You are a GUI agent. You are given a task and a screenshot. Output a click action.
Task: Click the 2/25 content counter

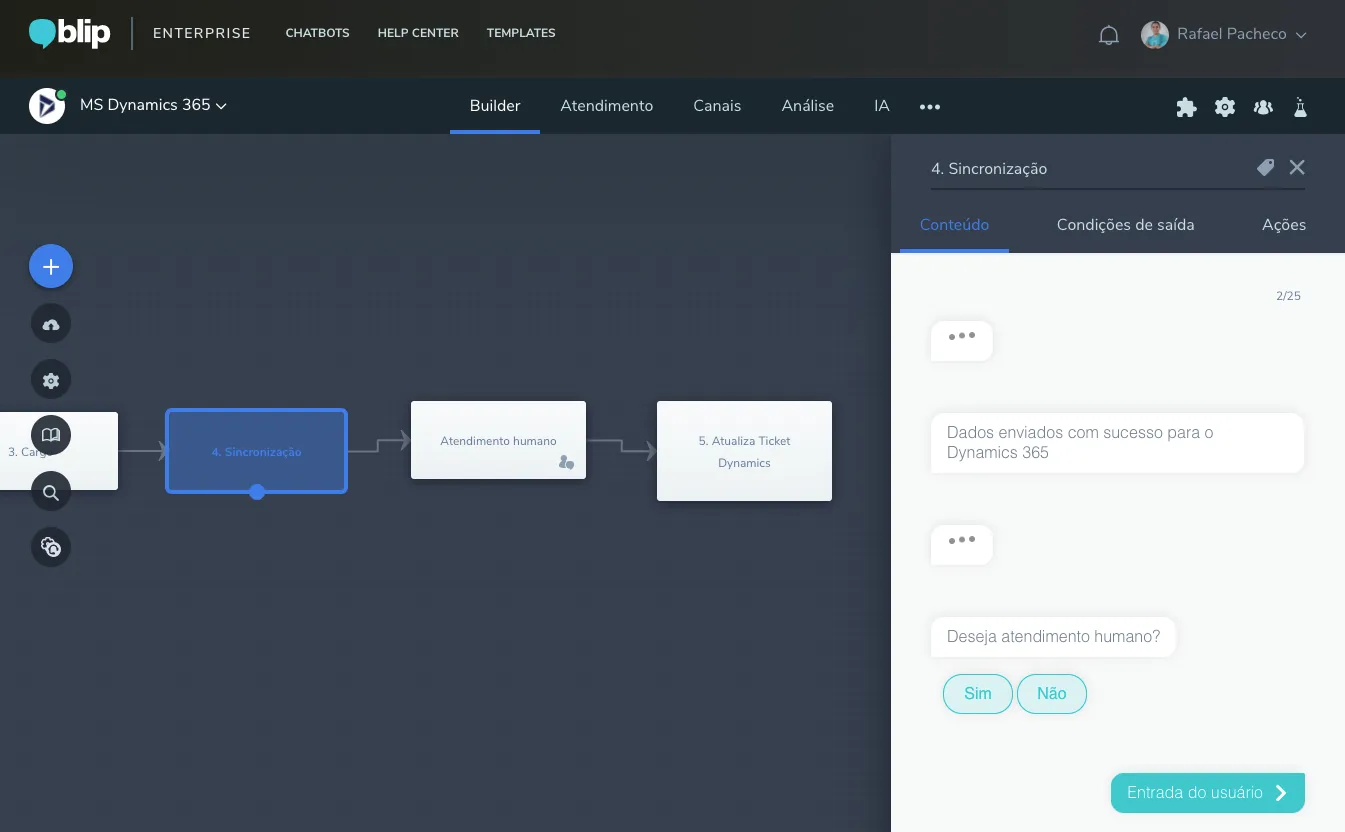tap(1288, 296)
